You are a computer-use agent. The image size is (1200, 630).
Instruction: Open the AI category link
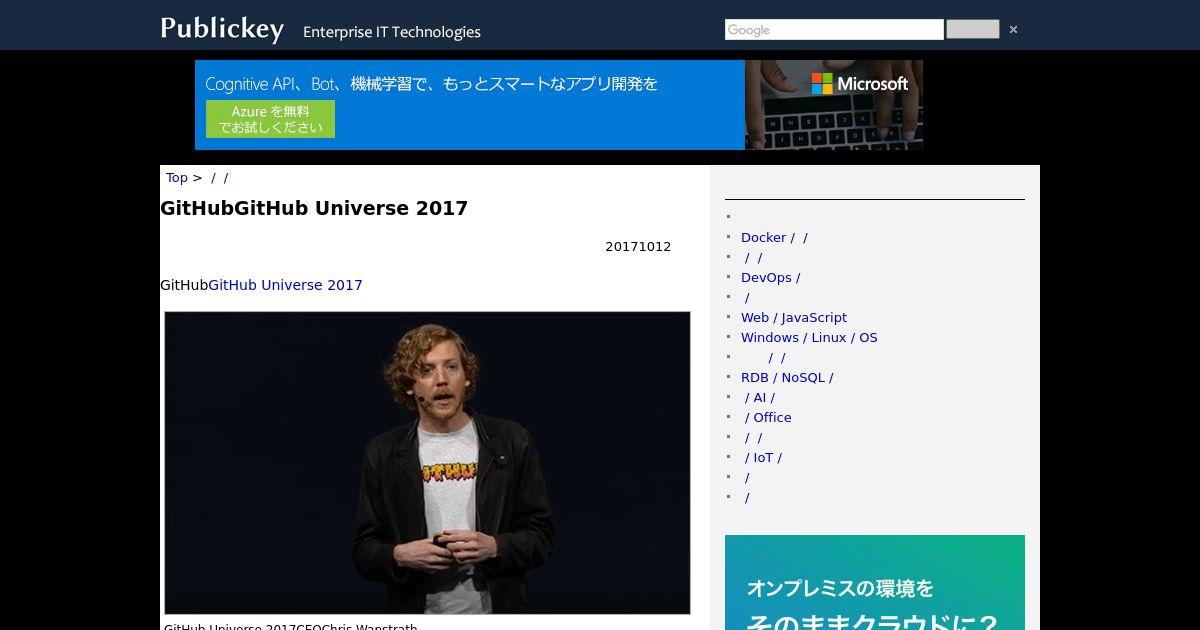click(759, 398)
